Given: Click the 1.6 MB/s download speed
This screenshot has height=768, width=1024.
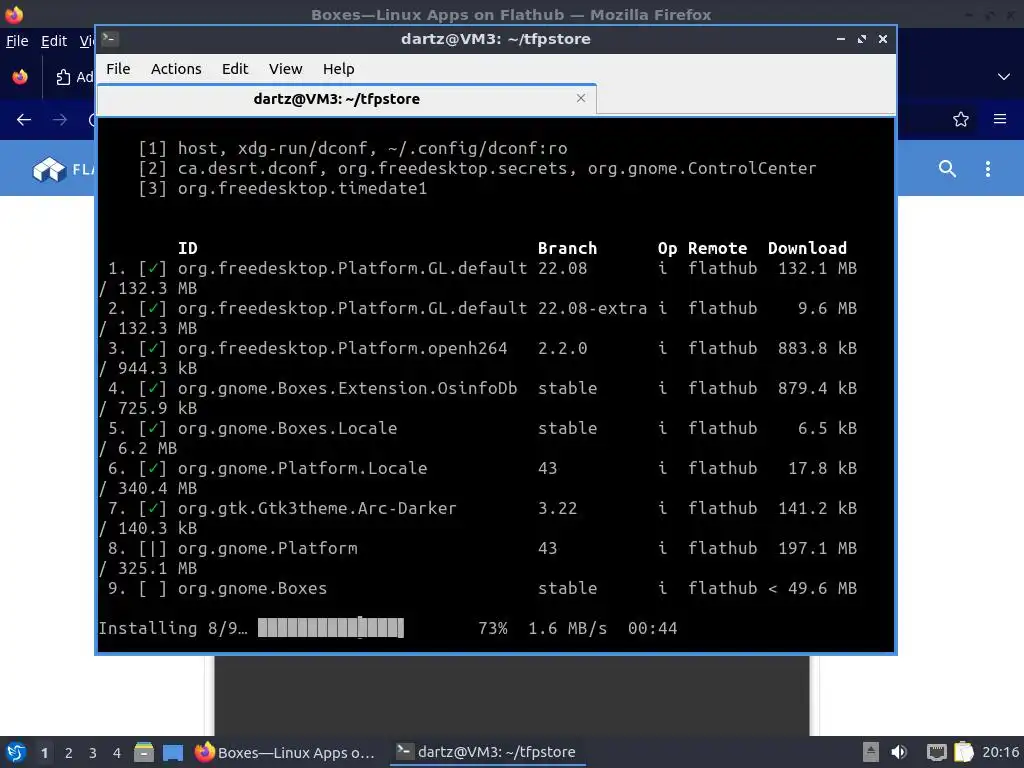Looking at the screenshot, I should tap(567, 628).
